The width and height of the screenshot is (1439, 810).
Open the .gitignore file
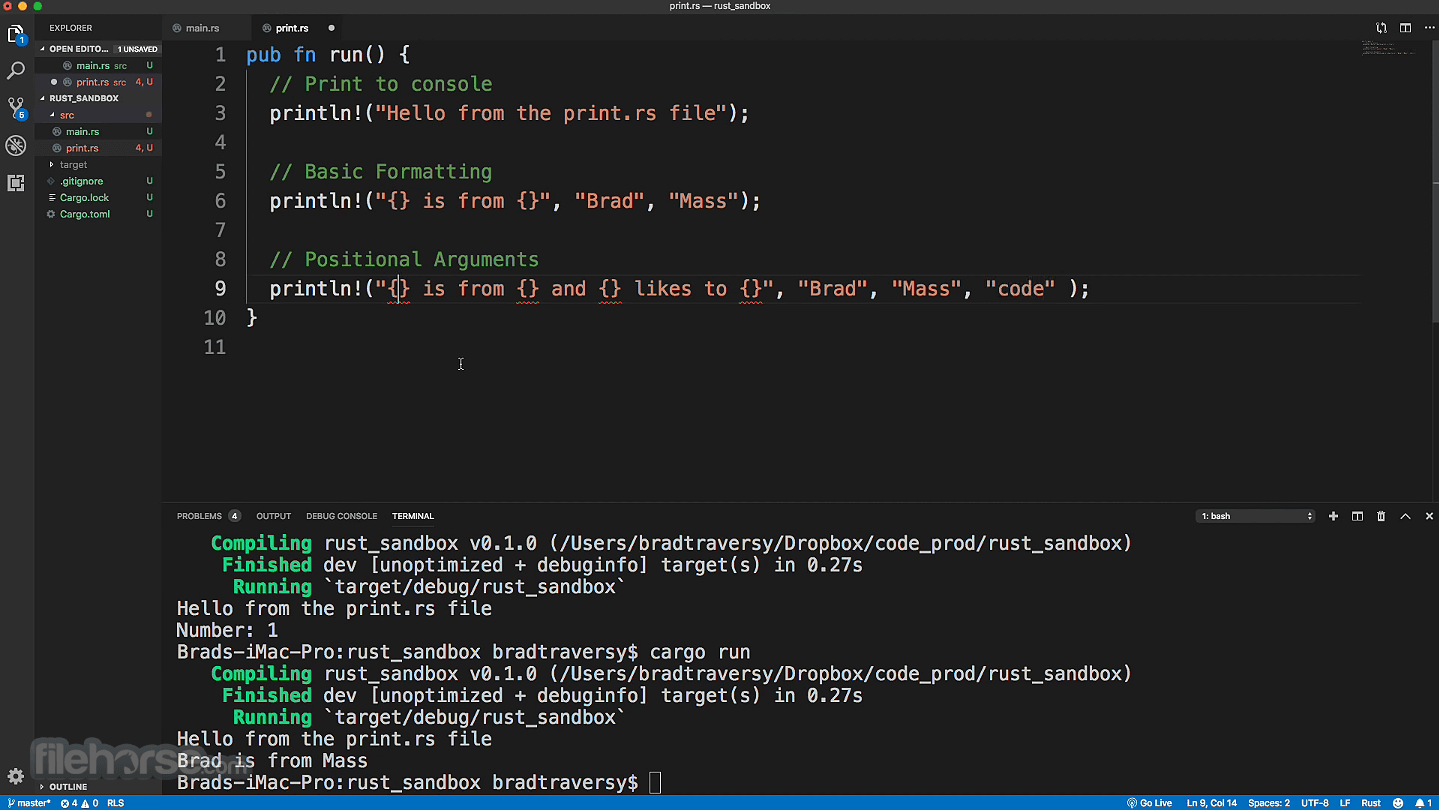98,181
